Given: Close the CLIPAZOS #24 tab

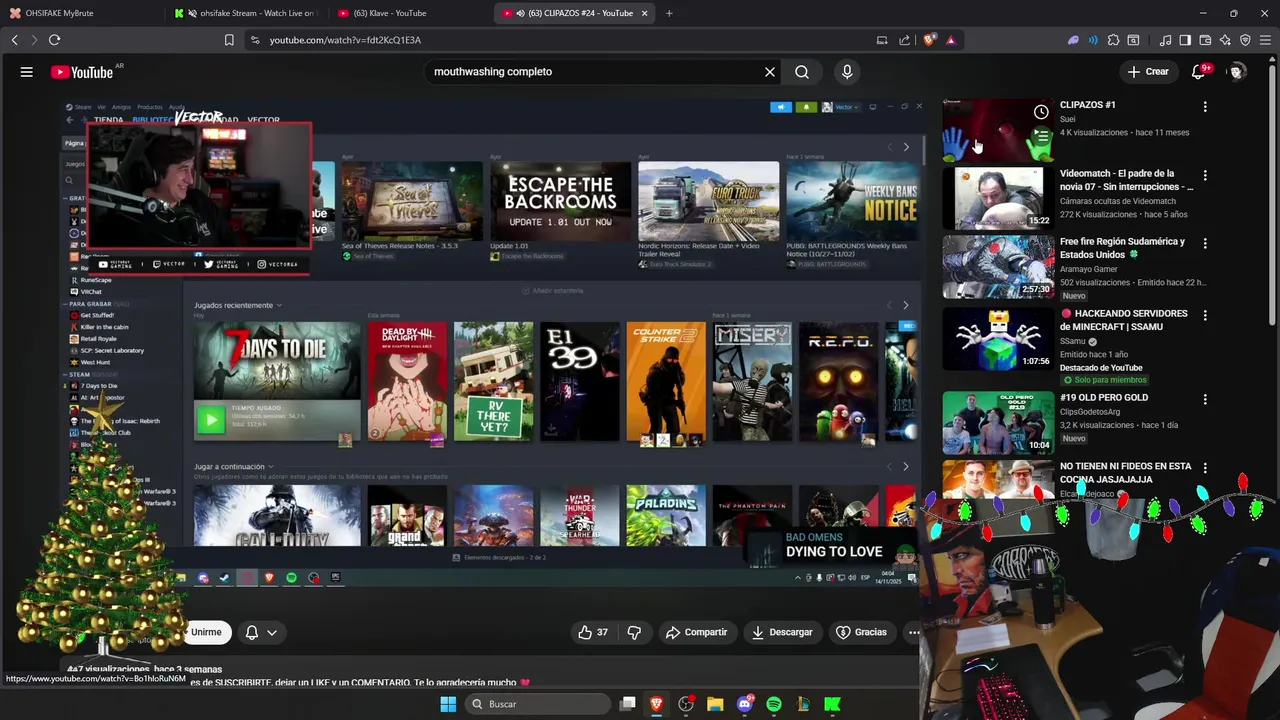Looking at the screenshot, I should [644, 13].
